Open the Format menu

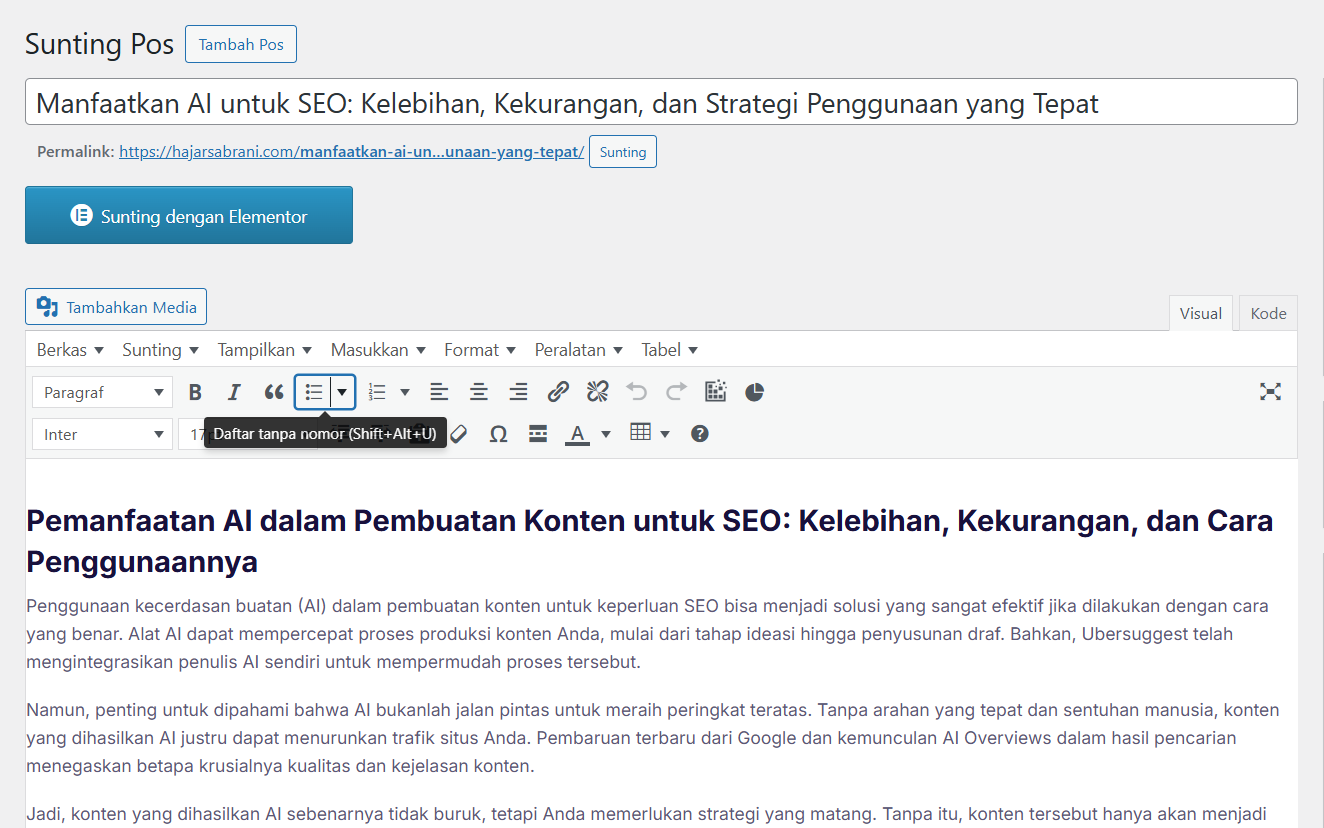pyautogui.click(x=479, y=350)
